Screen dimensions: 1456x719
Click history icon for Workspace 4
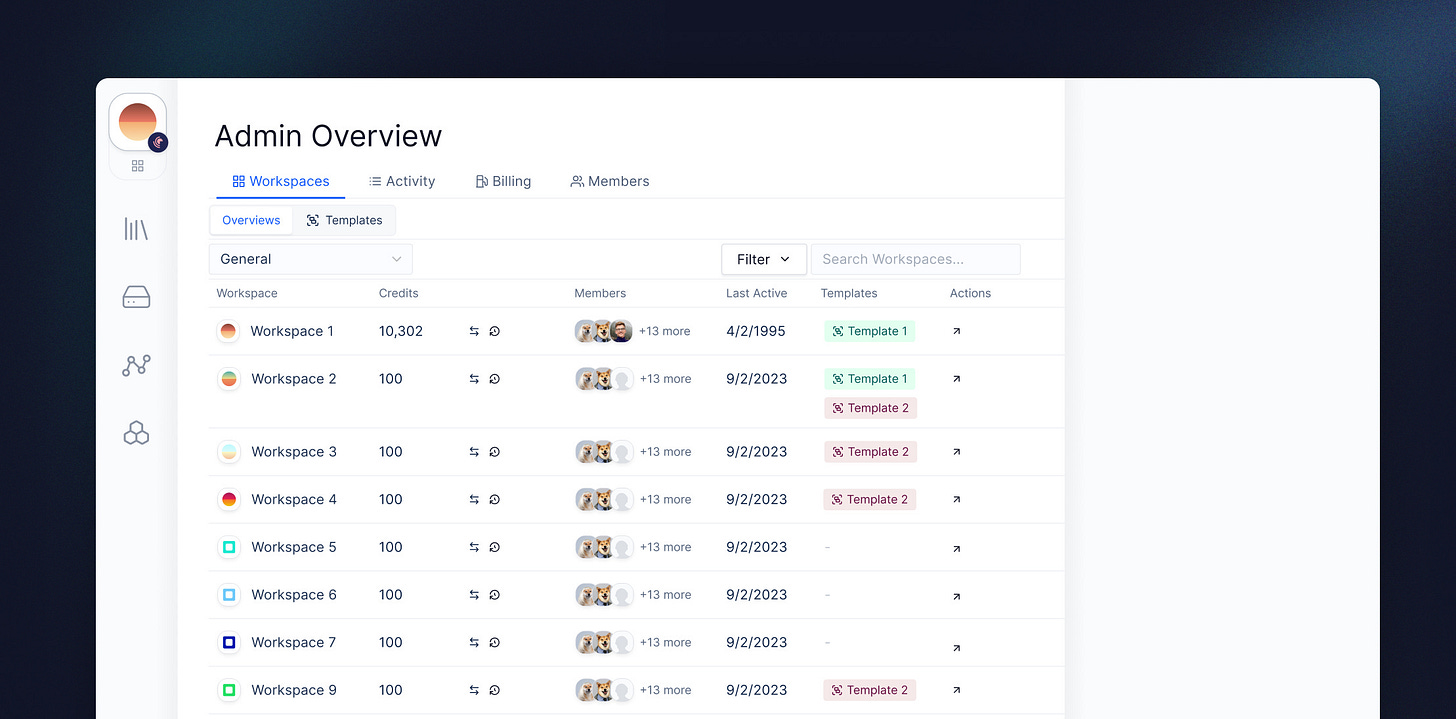[x=494, y=499]
